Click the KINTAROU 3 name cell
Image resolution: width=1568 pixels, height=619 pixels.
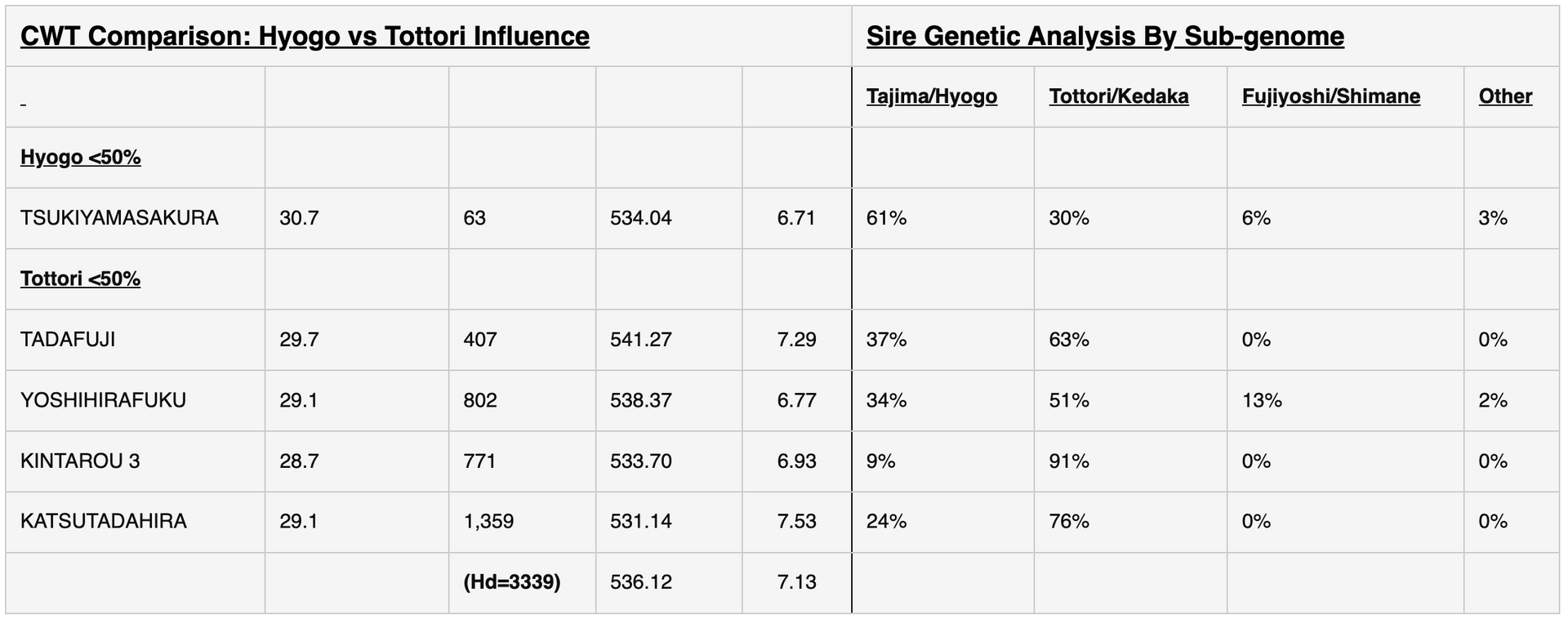(x=80, y=461)
